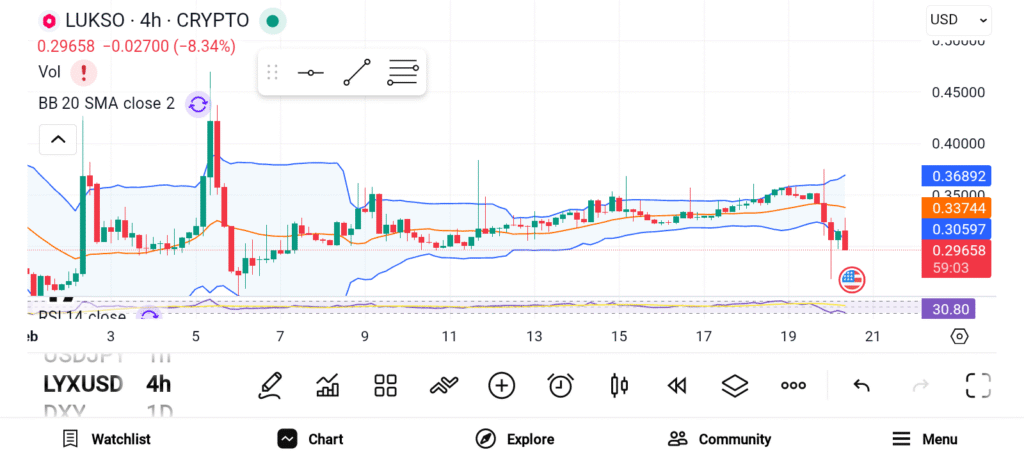The width and height of the screenshot is (1024, 461).
Task: Open the 4h interval selector
Action: pyautogui.click(x=158, y=384)
